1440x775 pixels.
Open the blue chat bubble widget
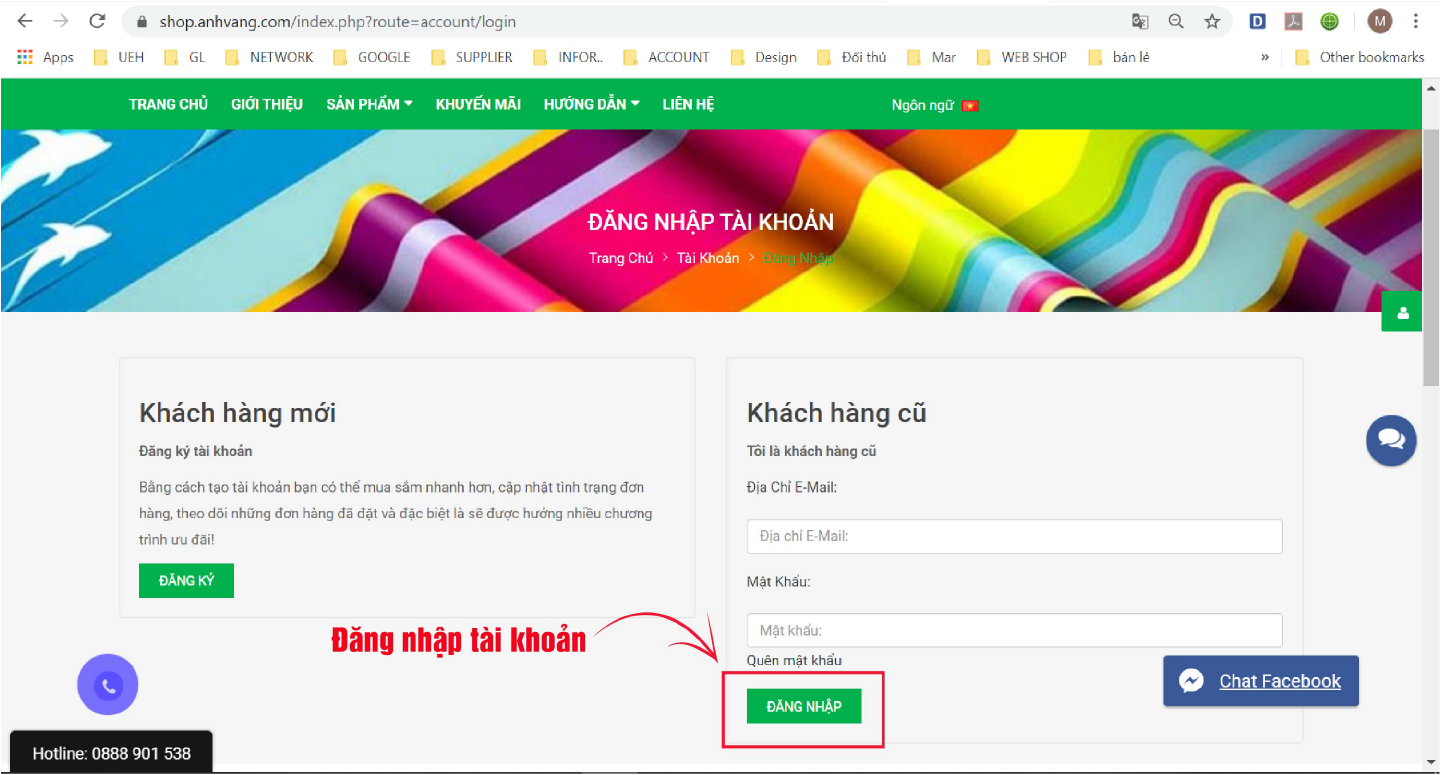tap(1391, 440)
